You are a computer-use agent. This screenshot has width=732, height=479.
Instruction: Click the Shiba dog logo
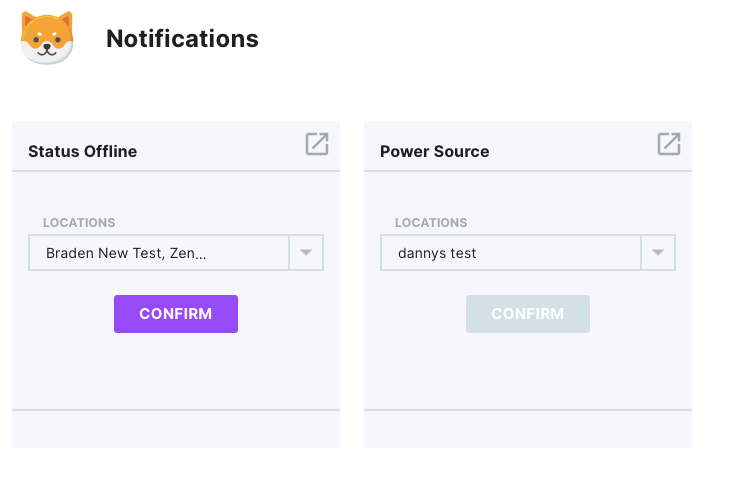[x=47, y=38]
